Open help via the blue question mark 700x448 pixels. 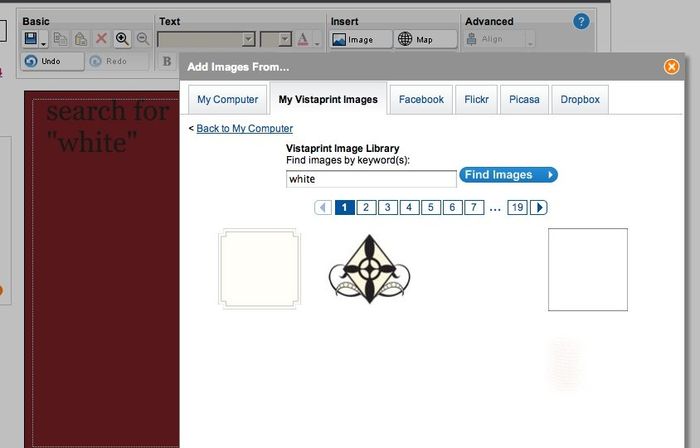click(581, 21)
